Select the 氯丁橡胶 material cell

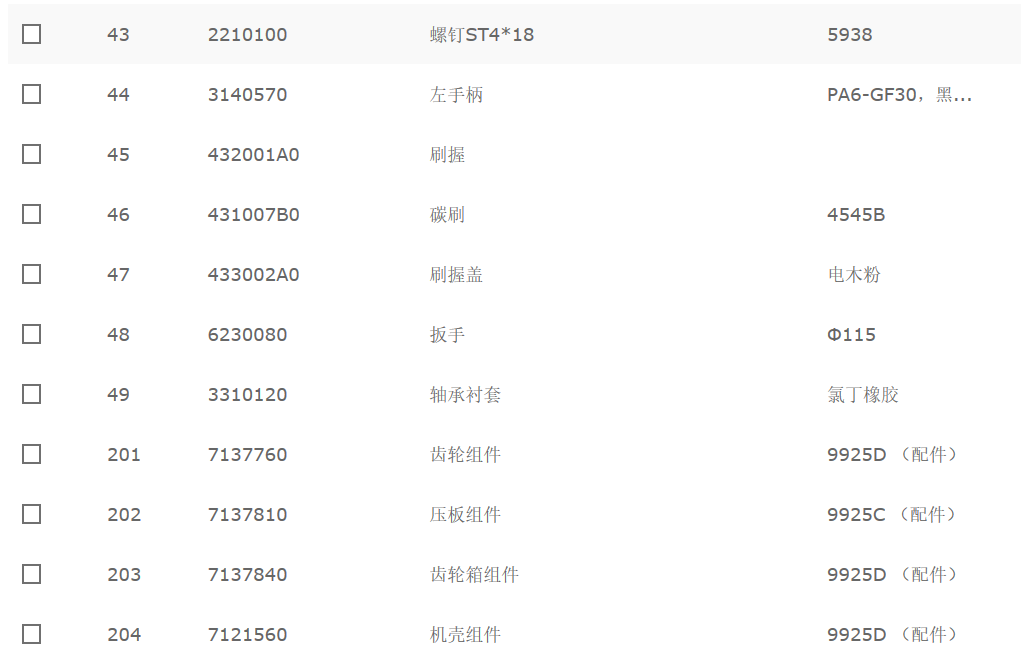pos(863,395)
